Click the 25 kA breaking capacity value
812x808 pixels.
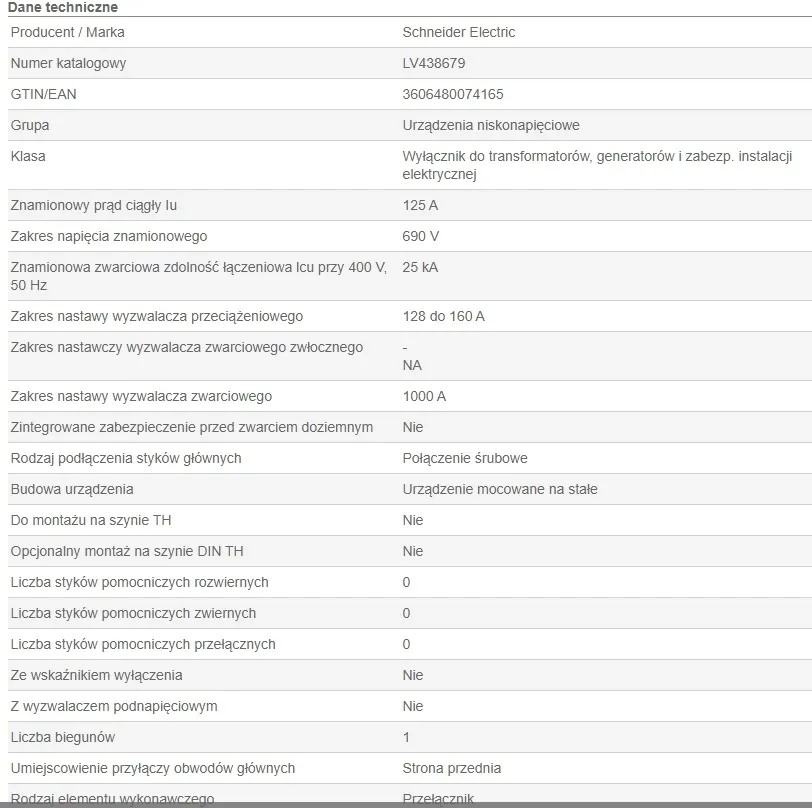tap(420, 267)
